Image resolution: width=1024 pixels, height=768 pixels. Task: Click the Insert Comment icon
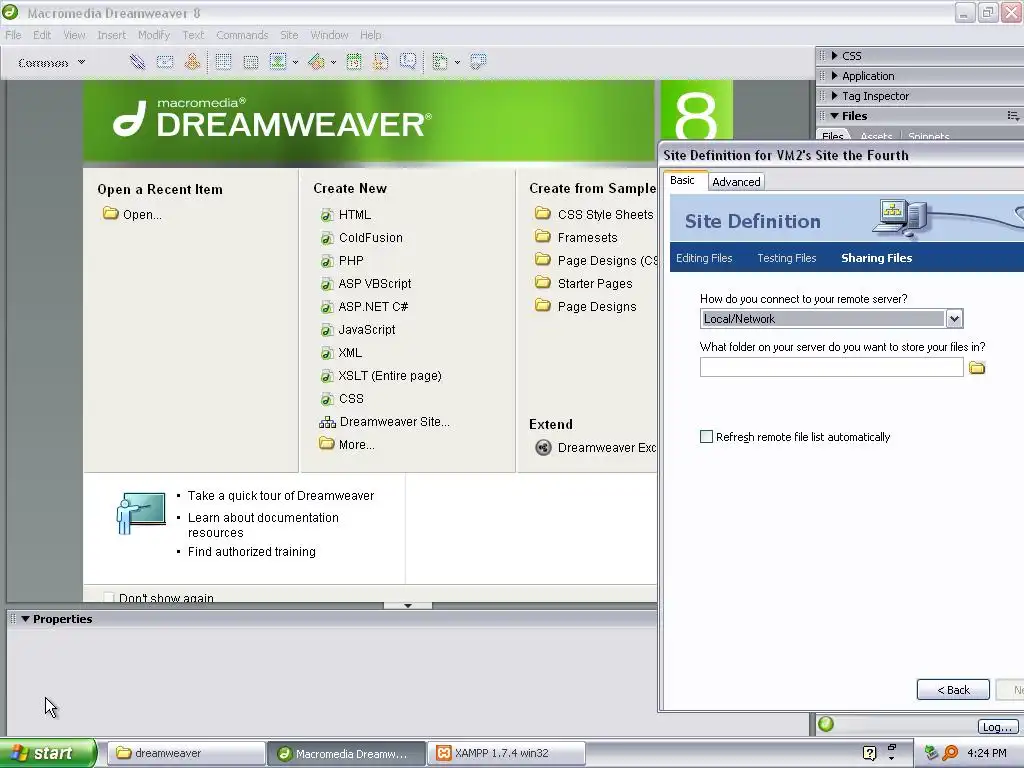[x=408, y=62]
